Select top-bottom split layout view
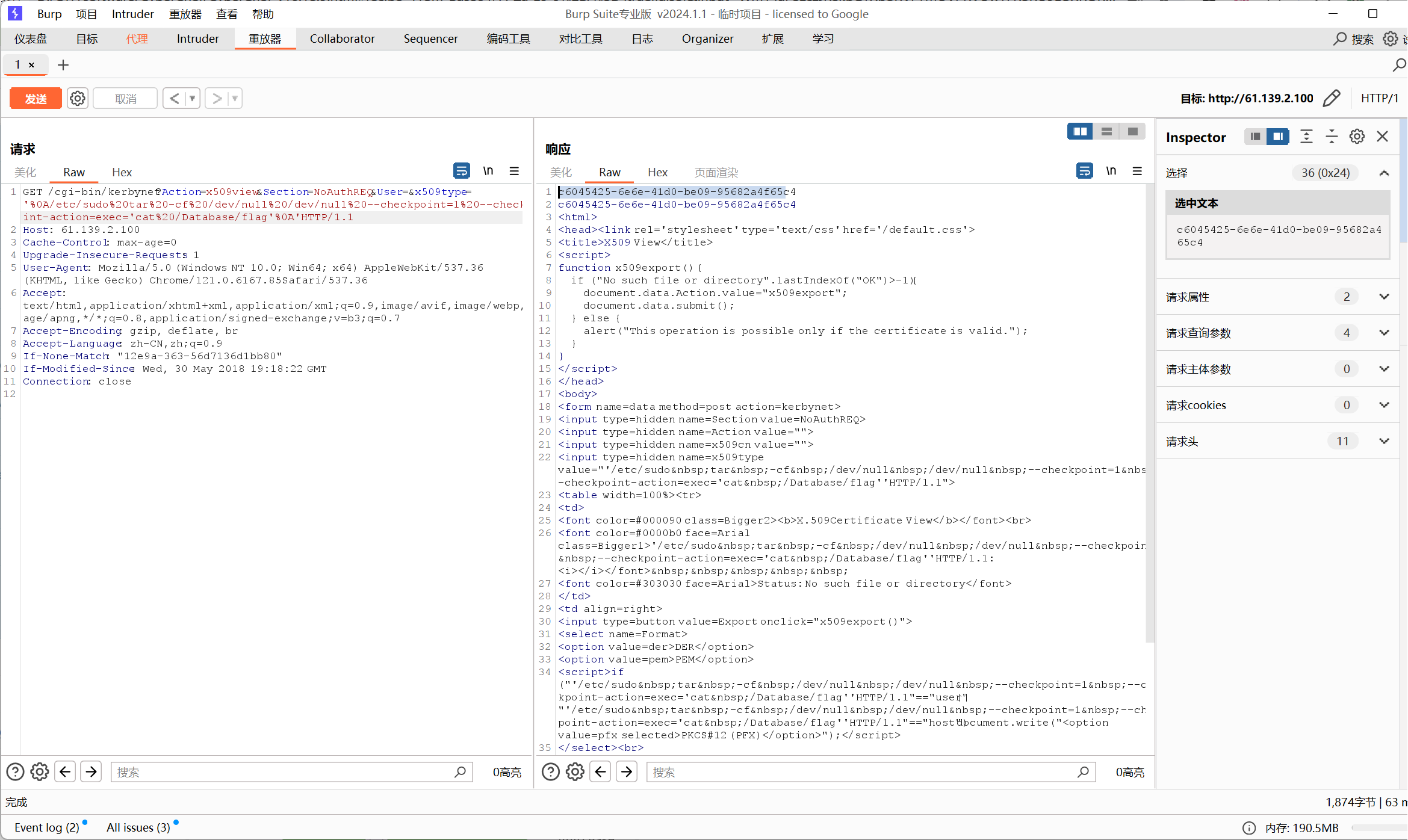Viewport: 1408px width, 840px height. [x=1106, y=131]
